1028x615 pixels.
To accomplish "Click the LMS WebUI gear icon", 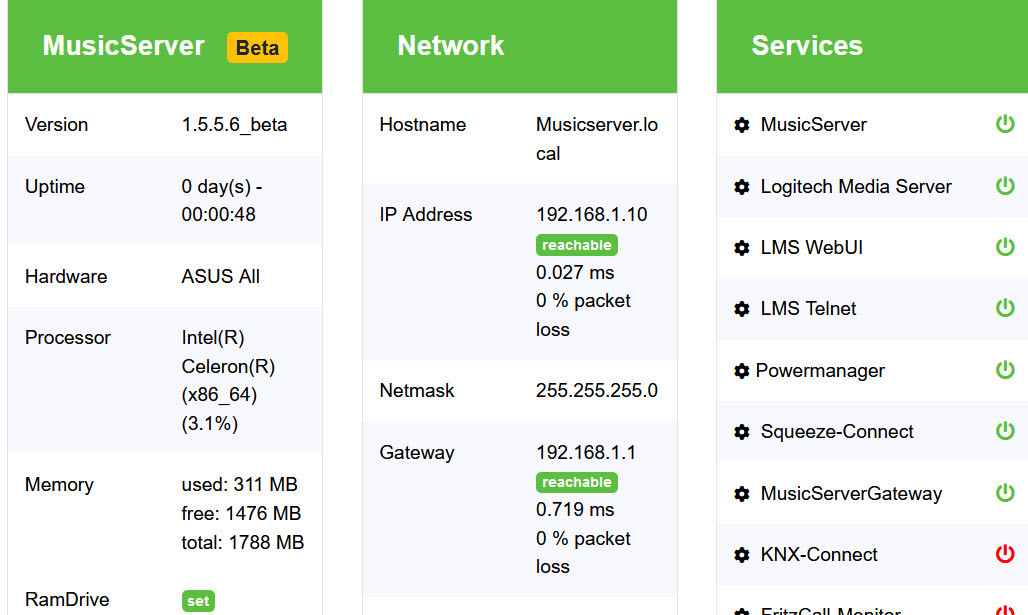I will [x=742, y=248].
